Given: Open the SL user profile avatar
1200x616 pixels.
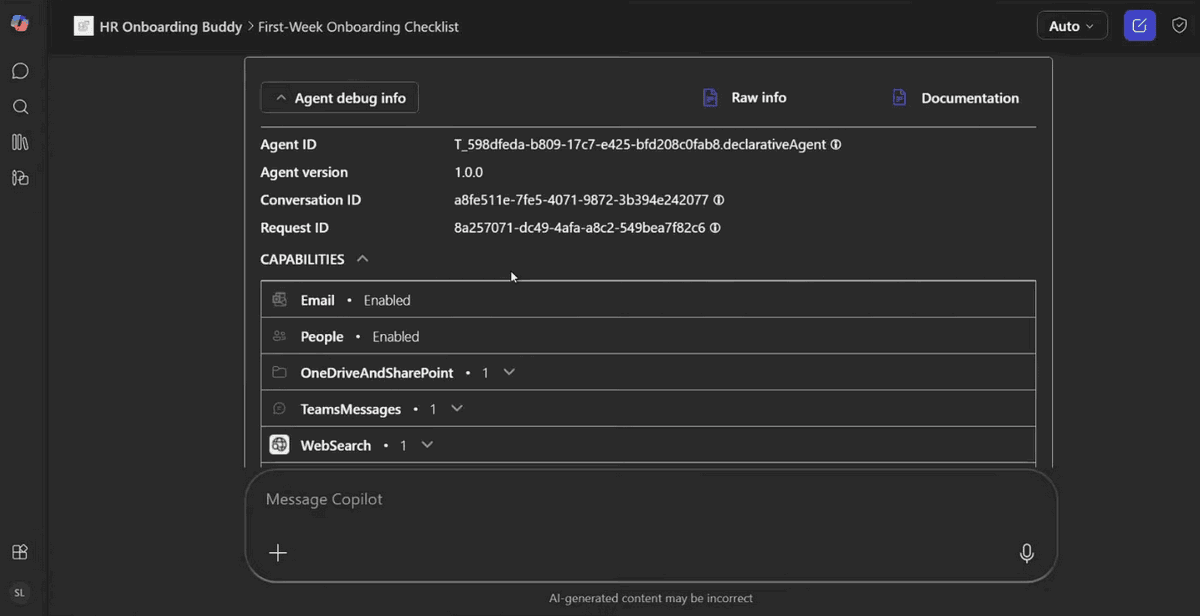Looking at the screenshot, I should (x=20, y=593).
